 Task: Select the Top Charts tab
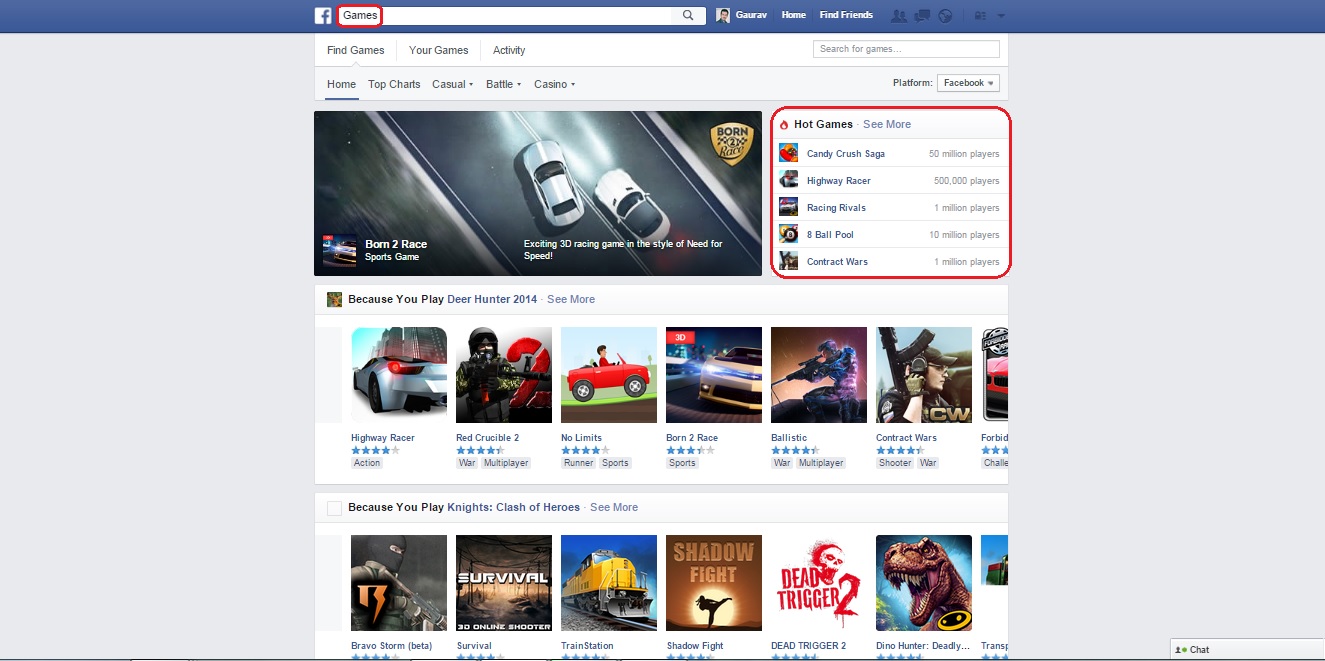pyautogui.click(x=394, y=85)
